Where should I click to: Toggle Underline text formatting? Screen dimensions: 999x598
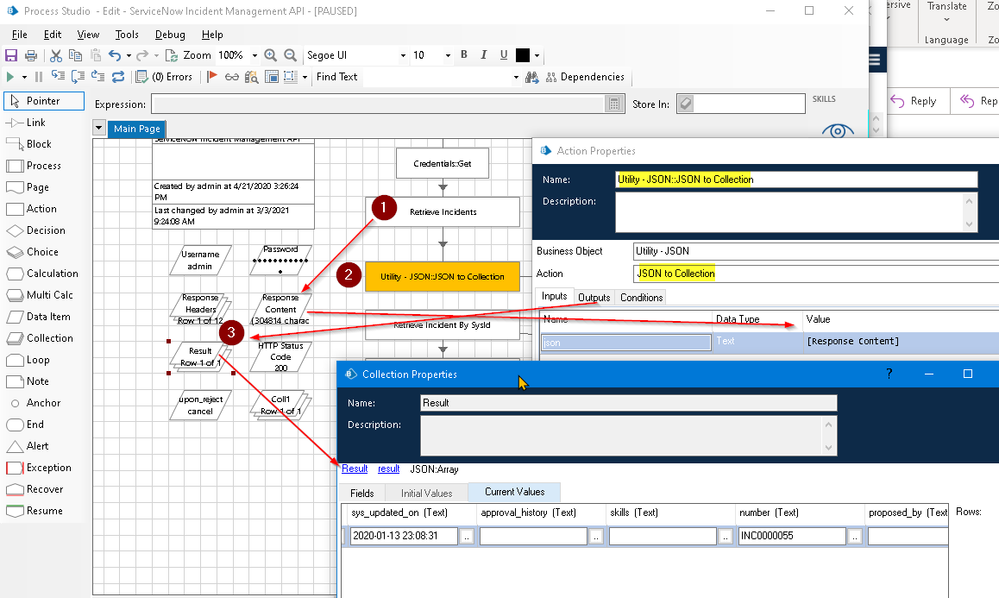tap(503, 56)
